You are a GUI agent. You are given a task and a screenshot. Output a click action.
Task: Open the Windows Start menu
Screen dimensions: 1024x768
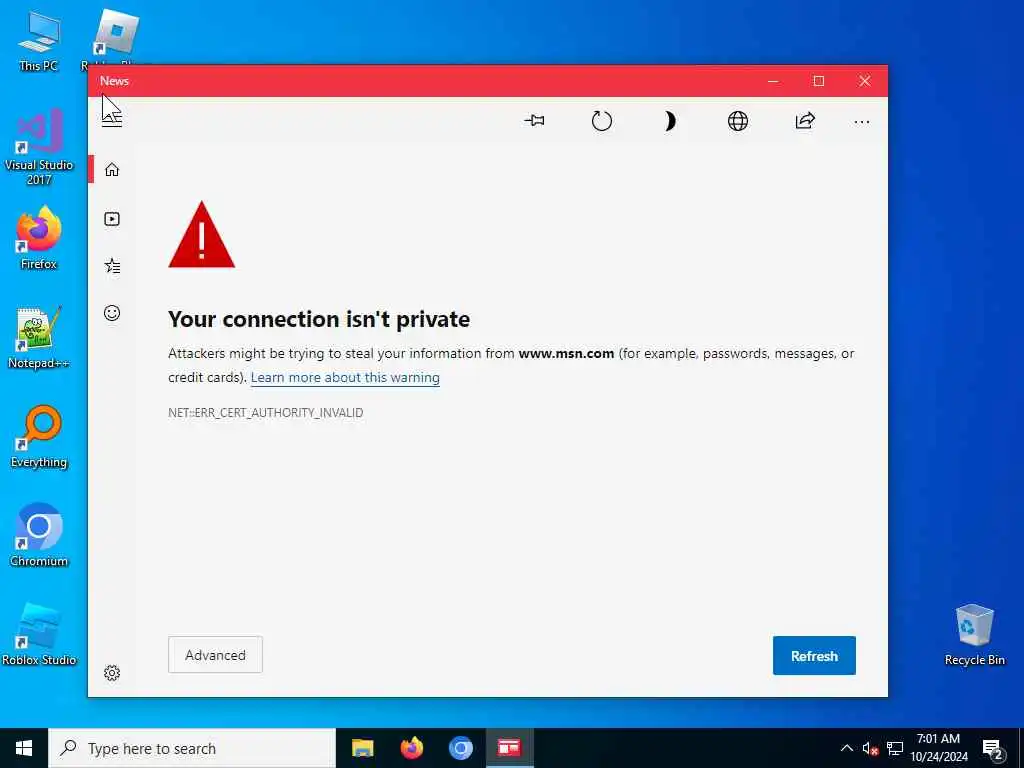pos(24,748)
